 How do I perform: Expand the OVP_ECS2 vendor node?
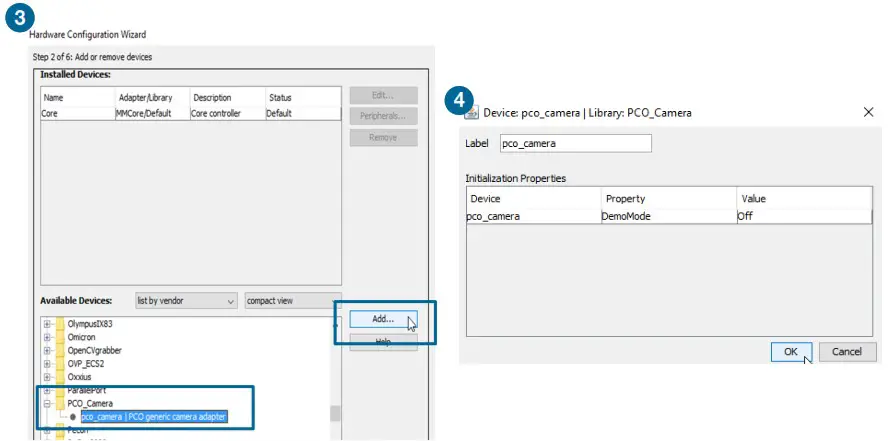(47, 364)
